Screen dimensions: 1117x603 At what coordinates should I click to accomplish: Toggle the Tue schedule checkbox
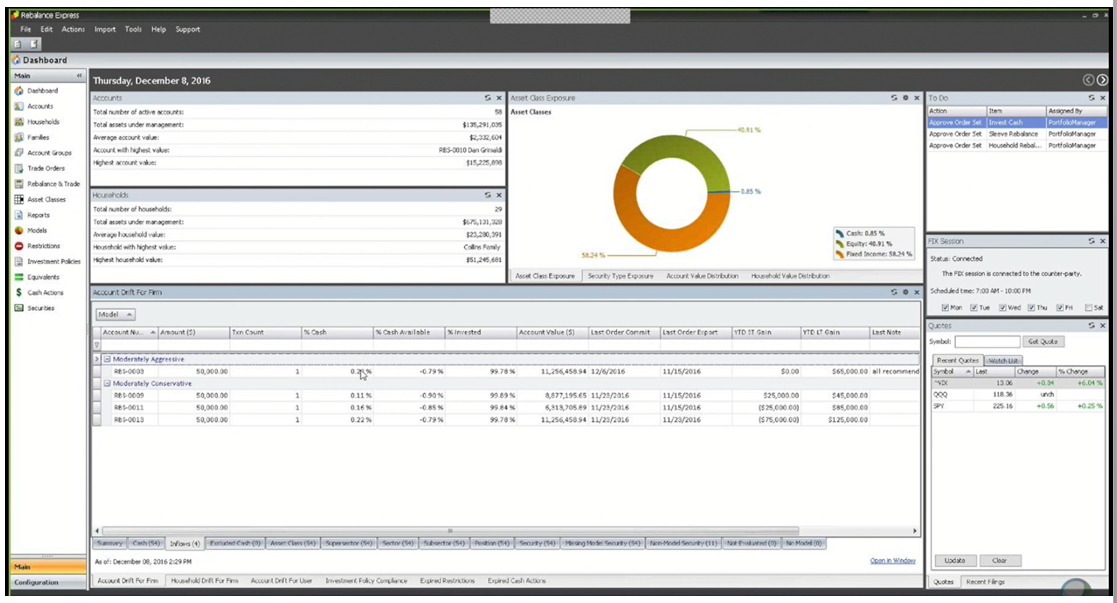[x=973, y=308]
